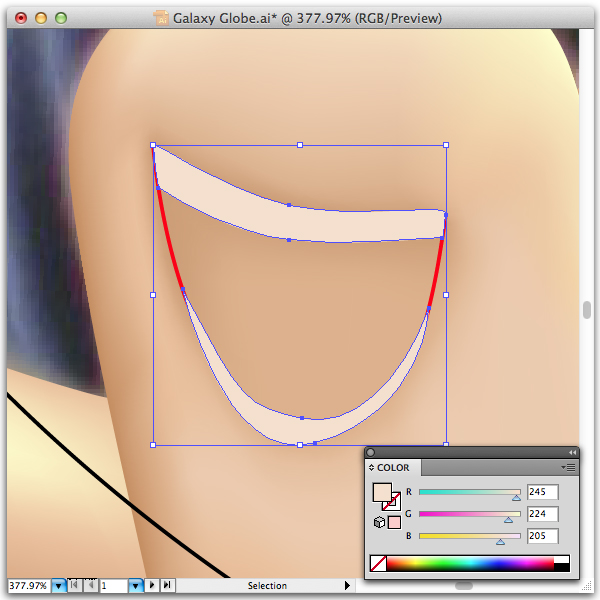Click the yellow minimize window button

[x=41, y=18]
